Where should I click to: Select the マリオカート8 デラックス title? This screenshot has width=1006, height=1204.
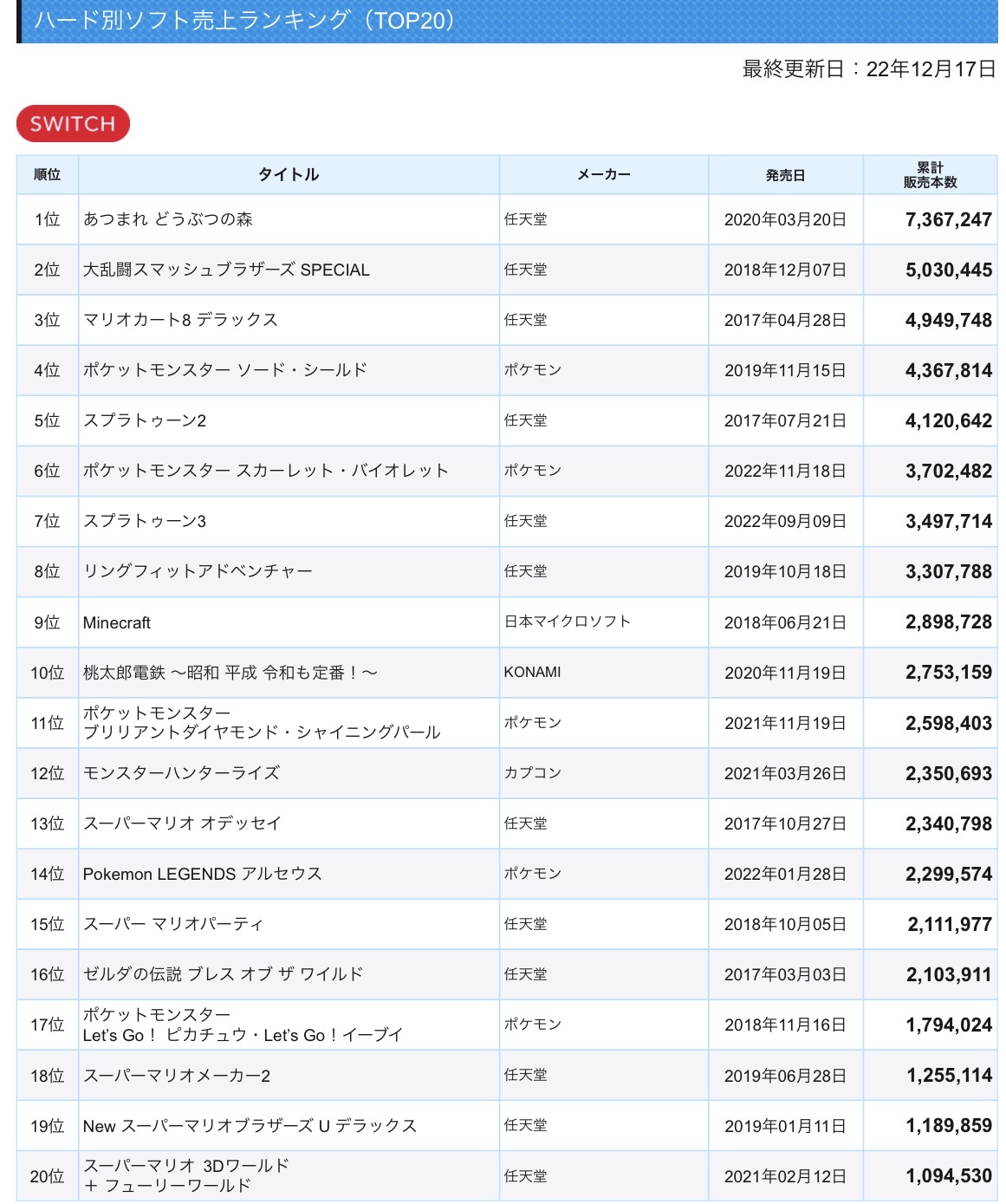(180, 320)
